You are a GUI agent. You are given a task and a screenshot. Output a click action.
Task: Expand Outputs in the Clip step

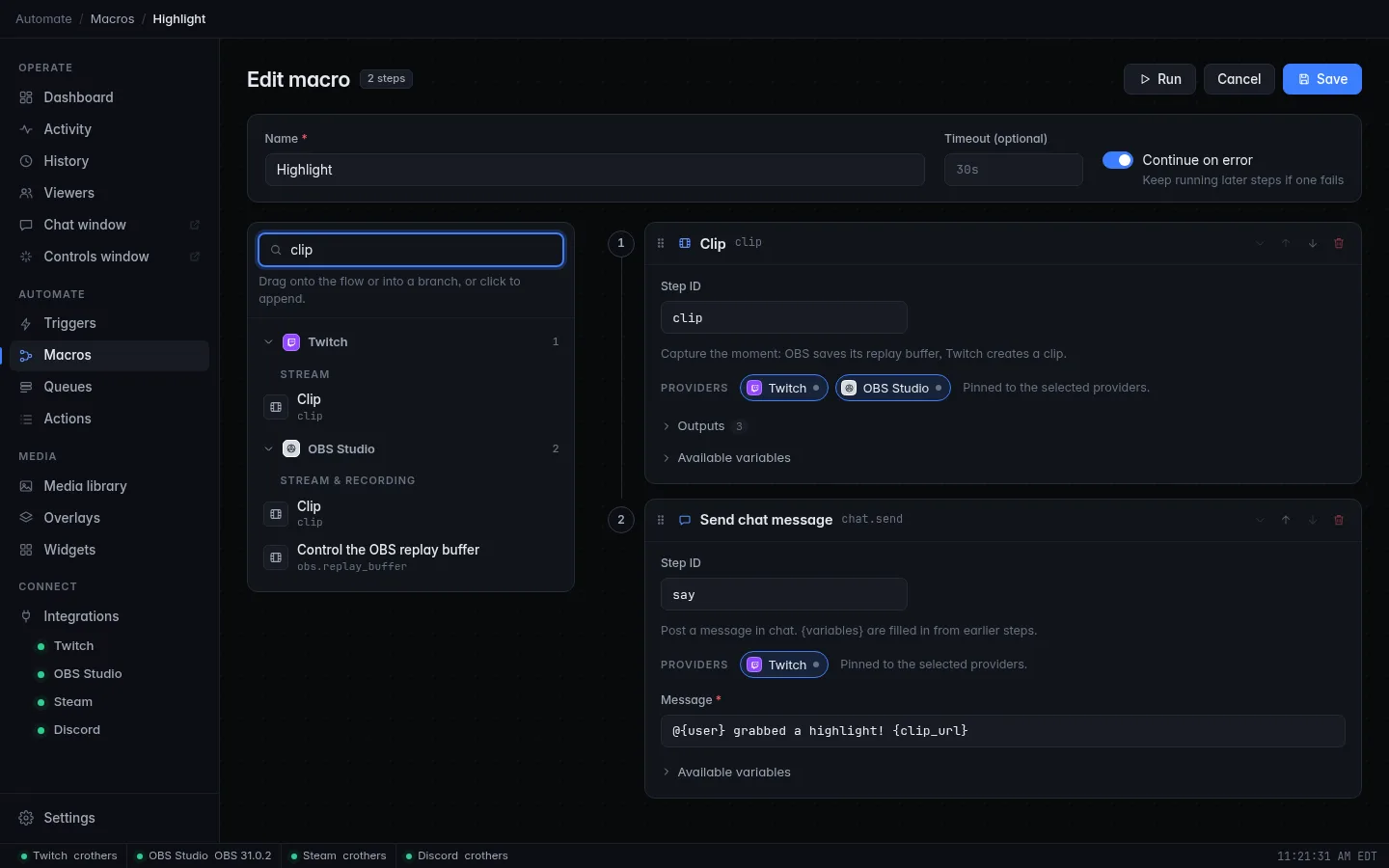[703, 426]
